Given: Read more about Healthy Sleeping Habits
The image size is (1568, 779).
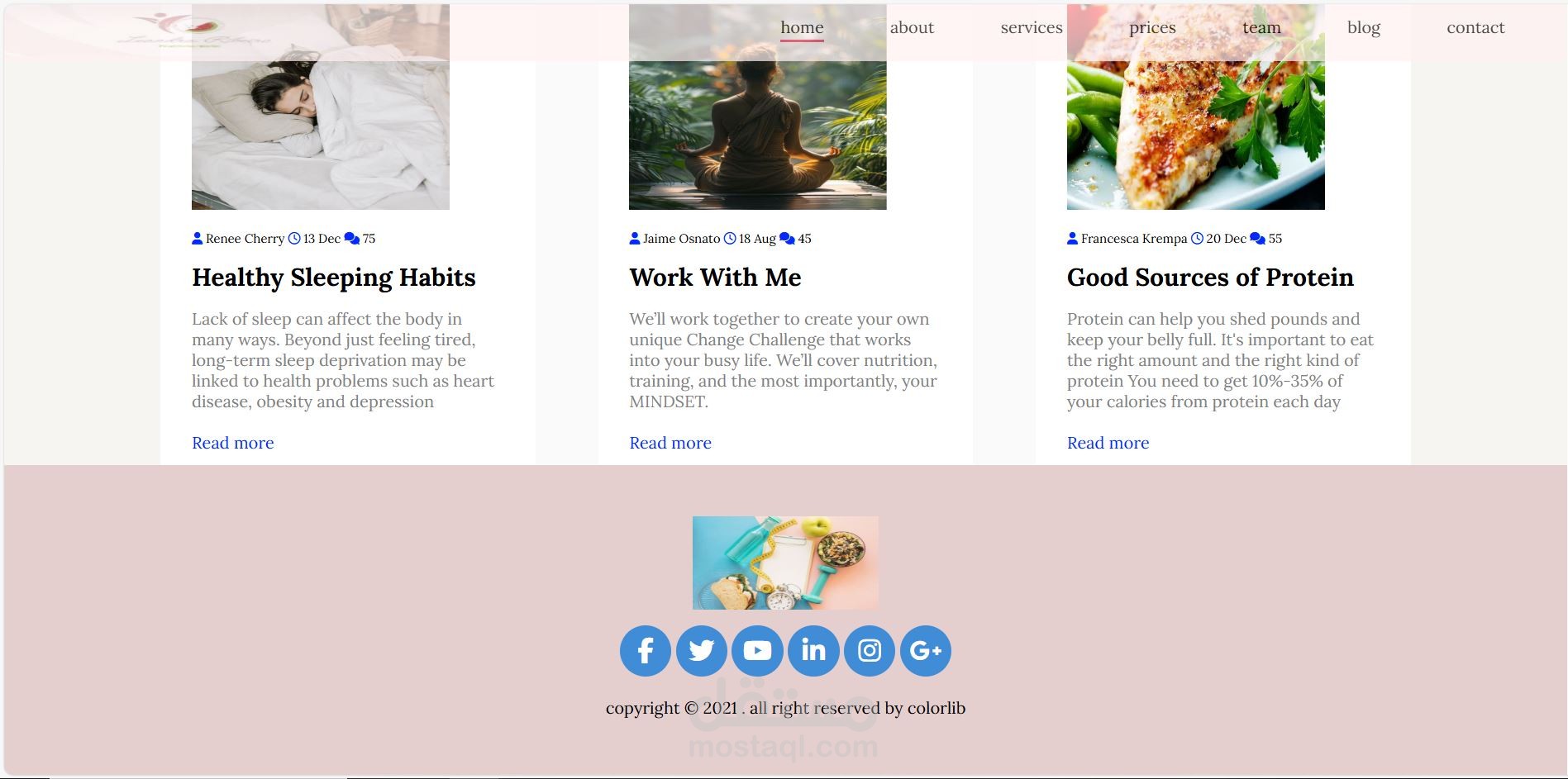Looking at the screenshot, I should tap(233, 443).
